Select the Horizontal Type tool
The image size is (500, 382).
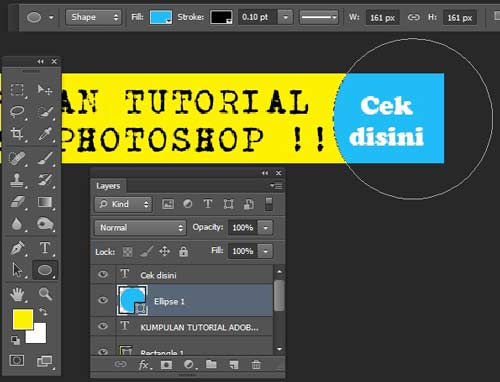[45, 248]
